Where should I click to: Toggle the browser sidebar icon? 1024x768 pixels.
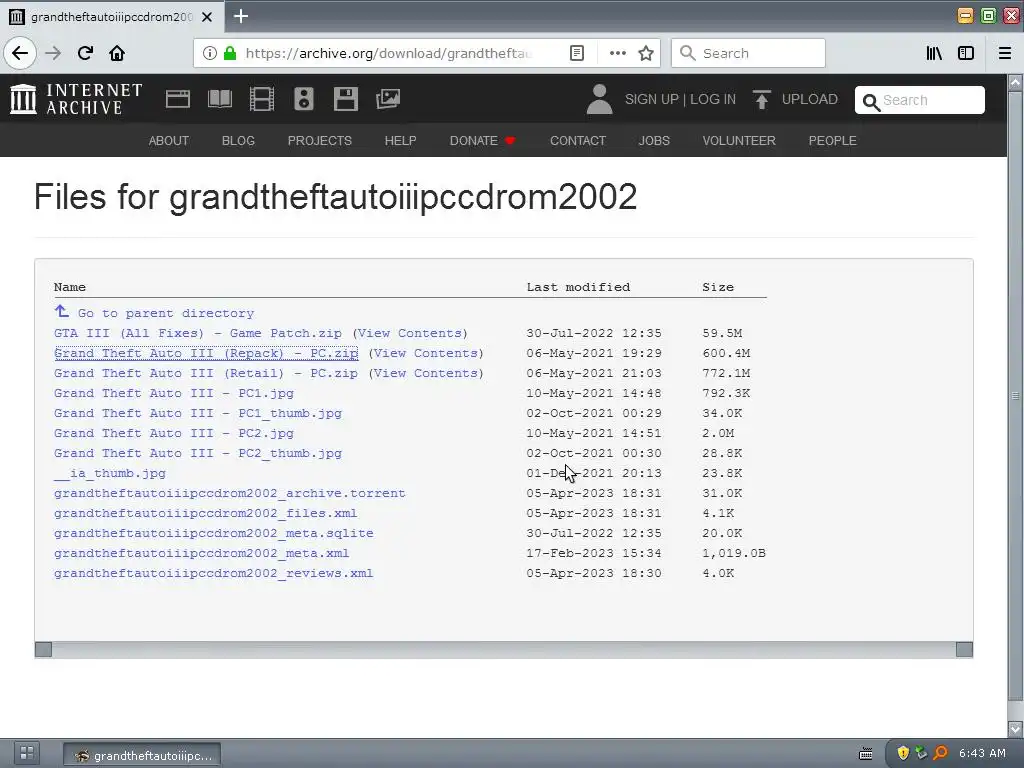click(x=966, y=53)
